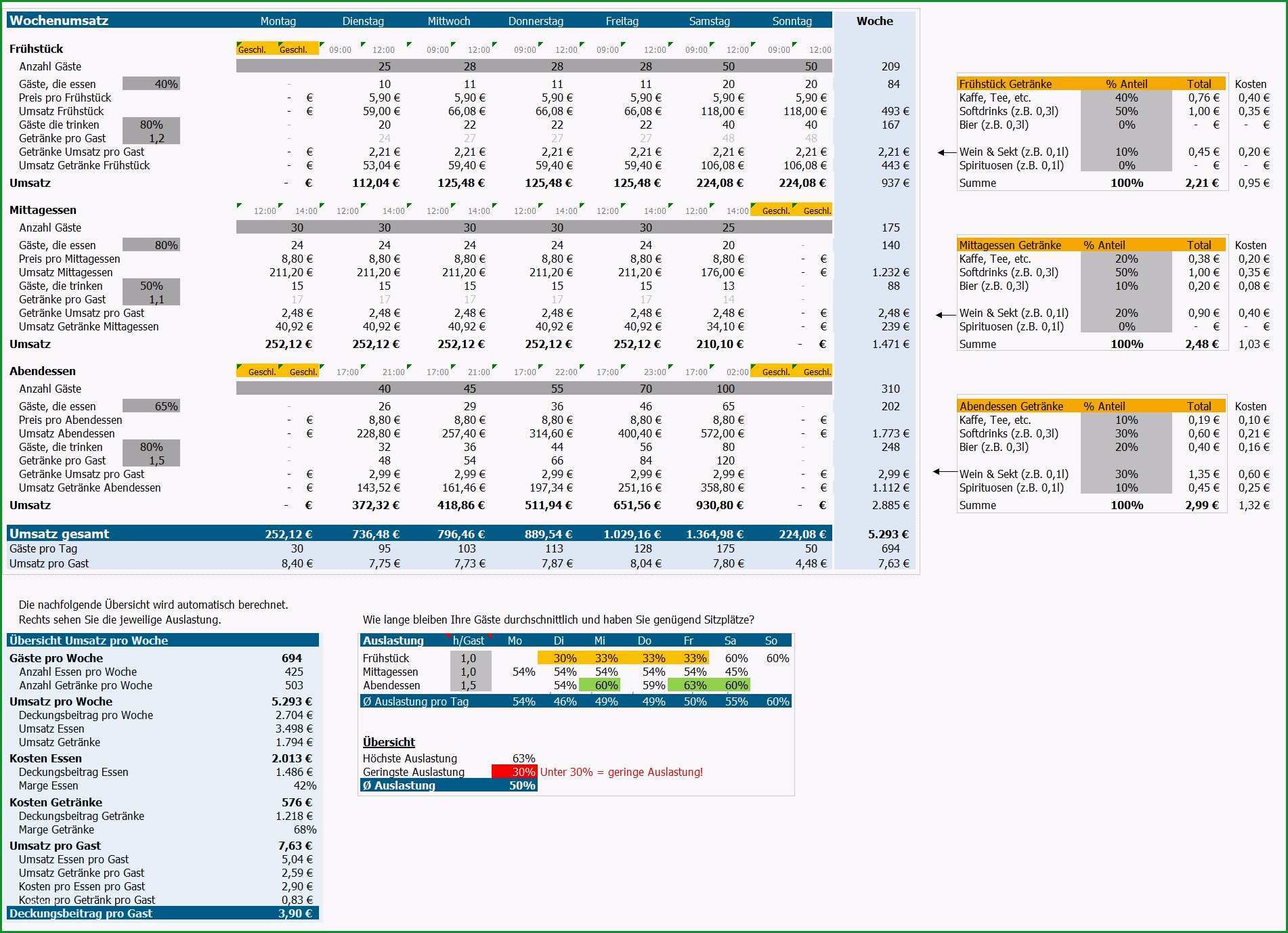This screenshot has height=933, width=1288.
Task: Select Abendessen 'Getränke pro Gast' 1,5 input cell
Action: point(151,460)
